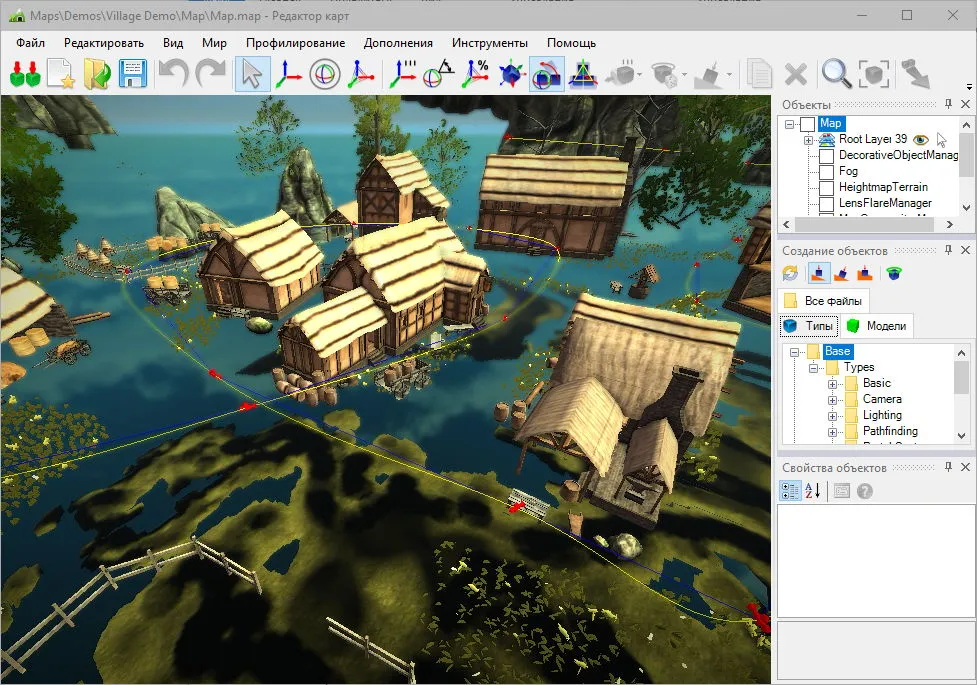Viewport: 977px width, 685px height.
Task: Expand the Root Layer 39 node
Action: pos(808,140)
